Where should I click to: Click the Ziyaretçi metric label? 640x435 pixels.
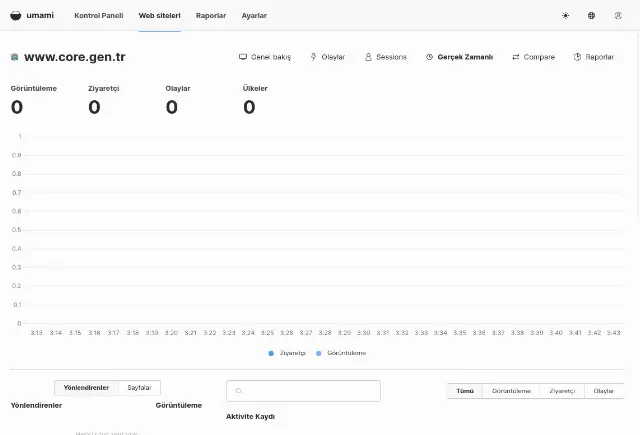104,89
